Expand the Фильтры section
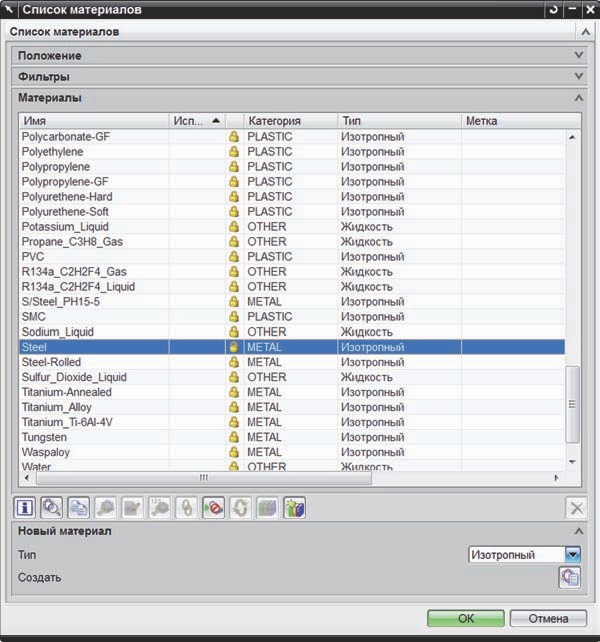This screenshot has height=642, width=600. pyautogui.click(x=579, y=76)
